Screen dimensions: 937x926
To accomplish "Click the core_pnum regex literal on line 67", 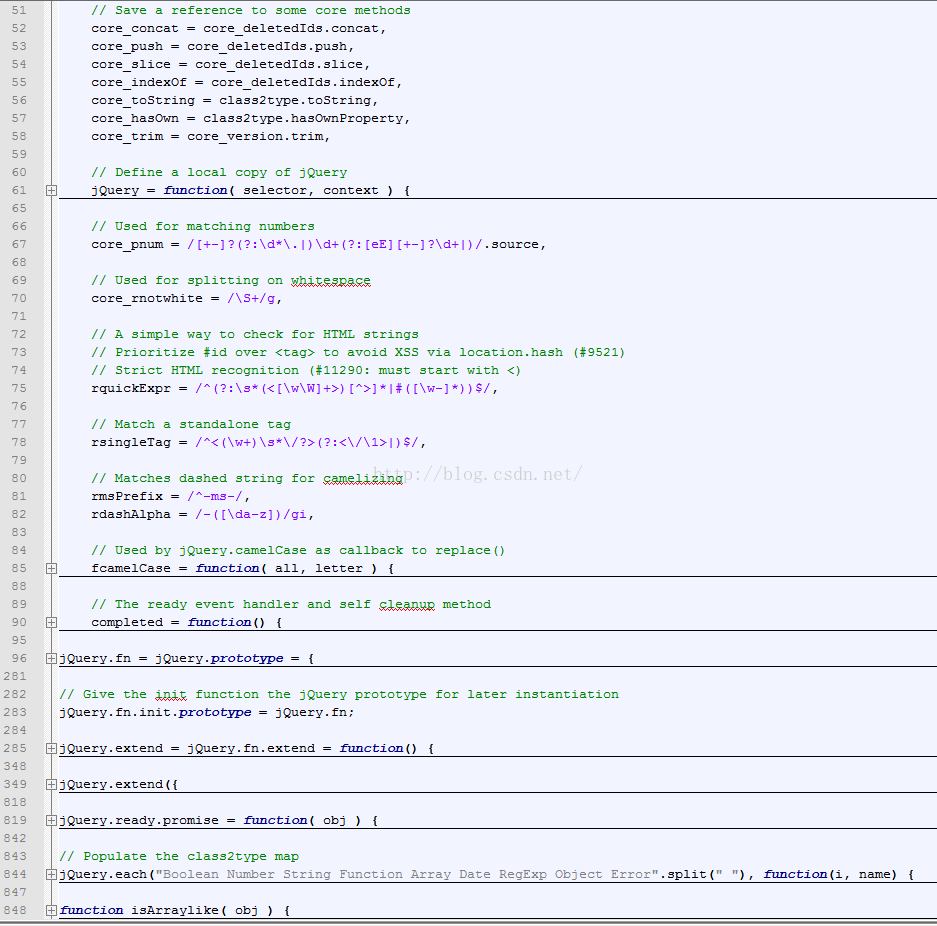I will (x=335, y=244).
